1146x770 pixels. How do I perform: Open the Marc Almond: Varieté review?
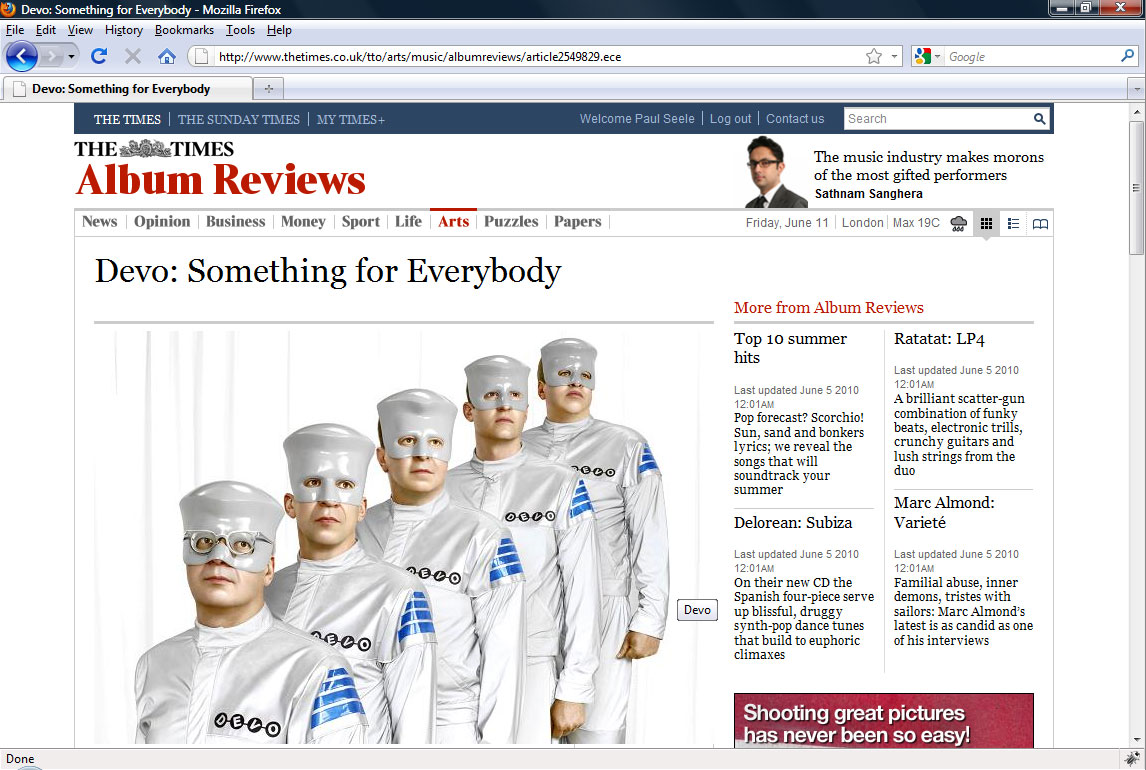click(944, 512)
